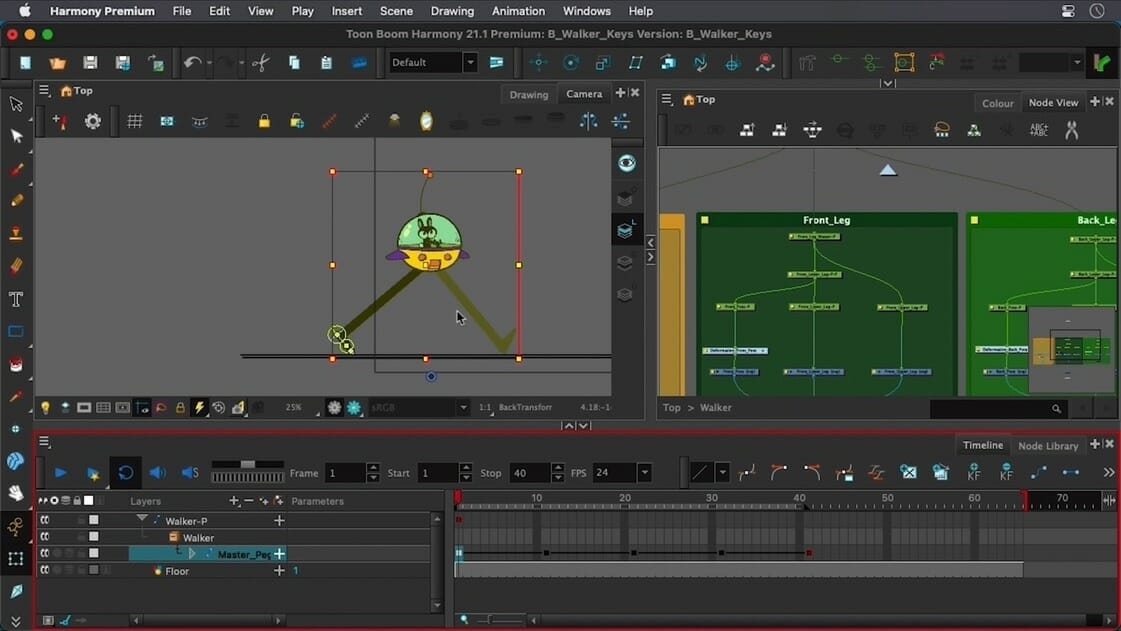Open the Animation menu
The image size is (1121, 631).
518,11
